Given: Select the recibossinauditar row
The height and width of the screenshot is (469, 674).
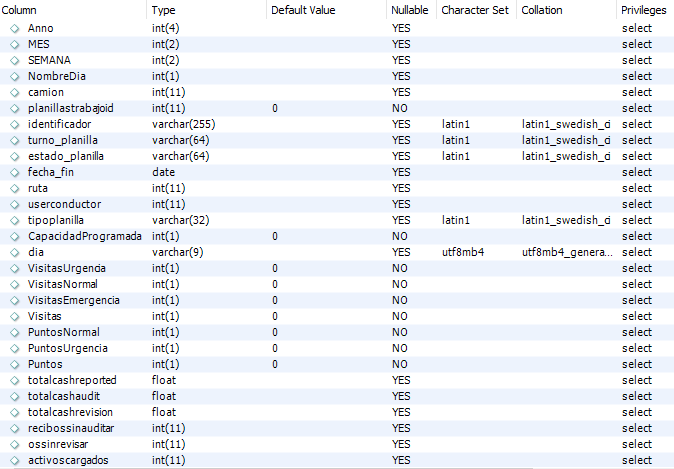Looking at the screenshot, I should [337, 428].
